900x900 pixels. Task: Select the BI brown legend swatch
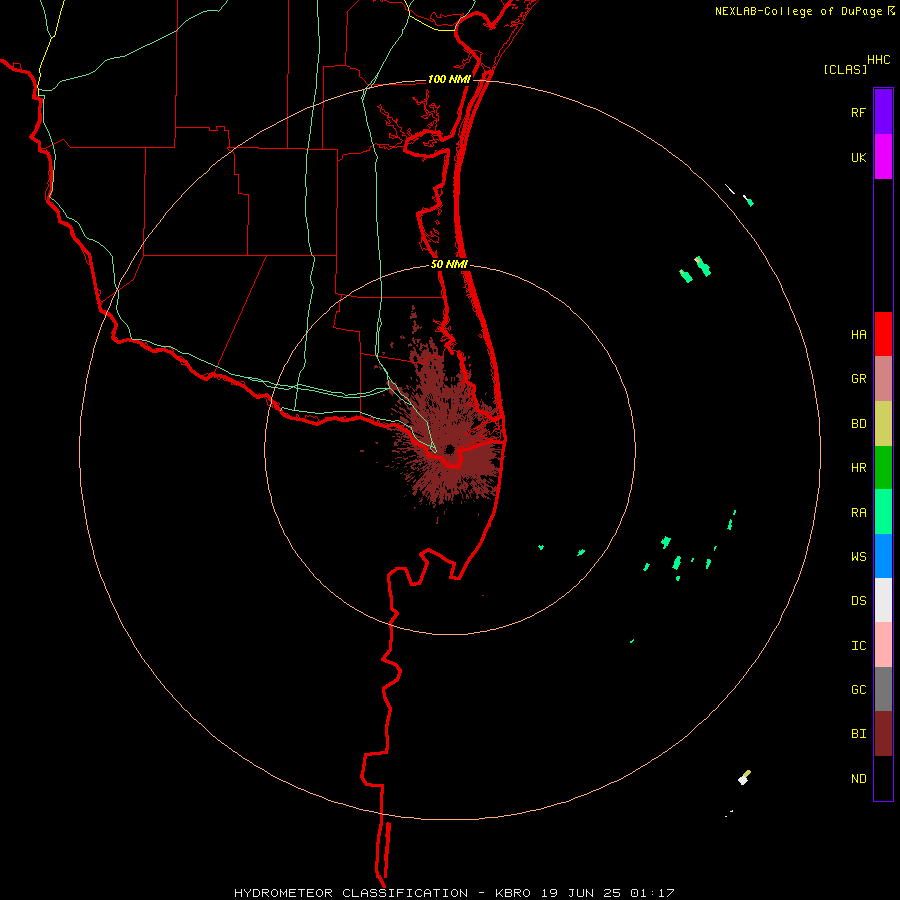883,734
